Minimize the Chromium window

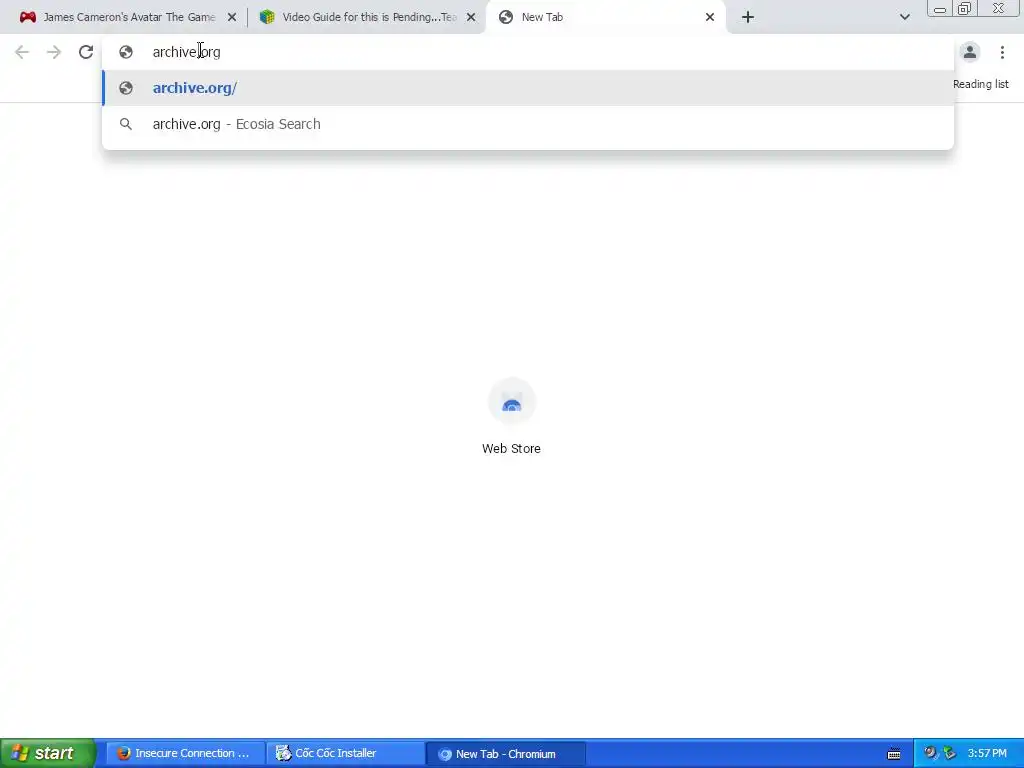tap(940, 8)
